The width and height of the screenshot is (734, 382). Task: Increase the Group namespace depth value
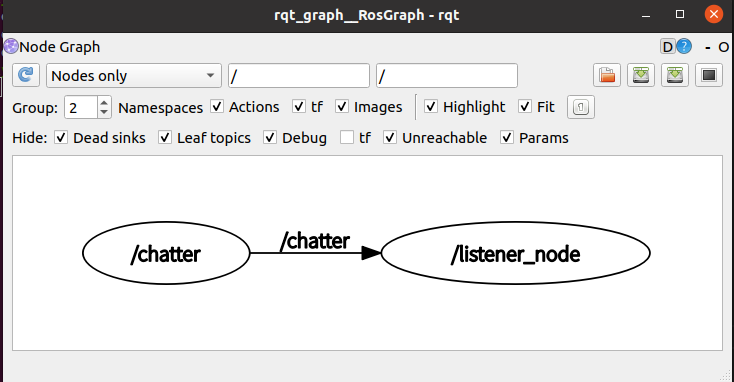104,102
